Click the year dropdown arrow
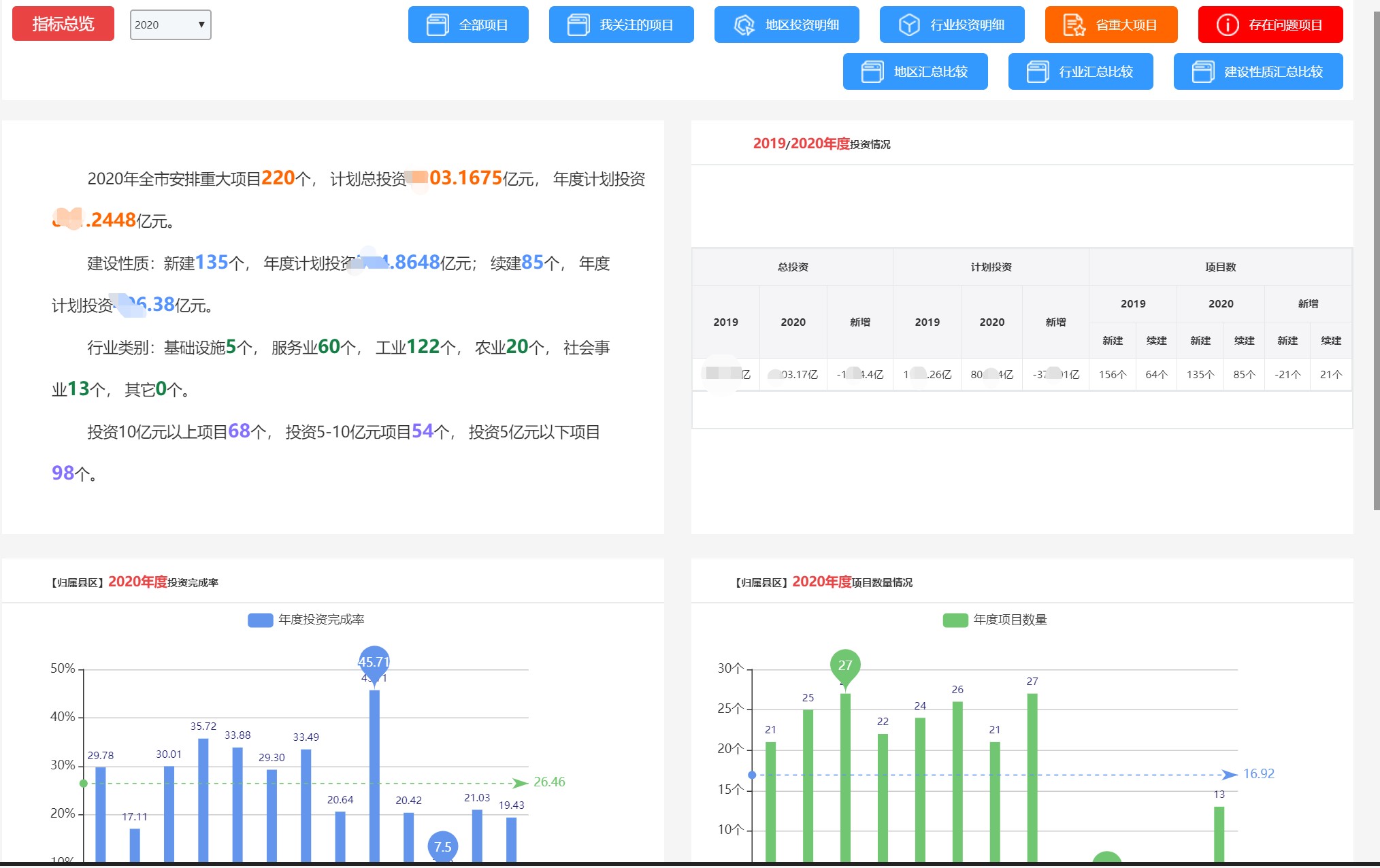 tap(201, 24)
